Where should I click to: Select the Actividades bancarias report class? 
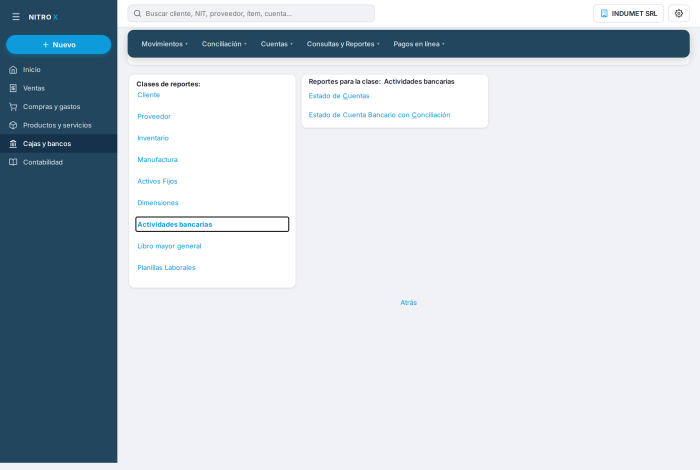(212, 224)
